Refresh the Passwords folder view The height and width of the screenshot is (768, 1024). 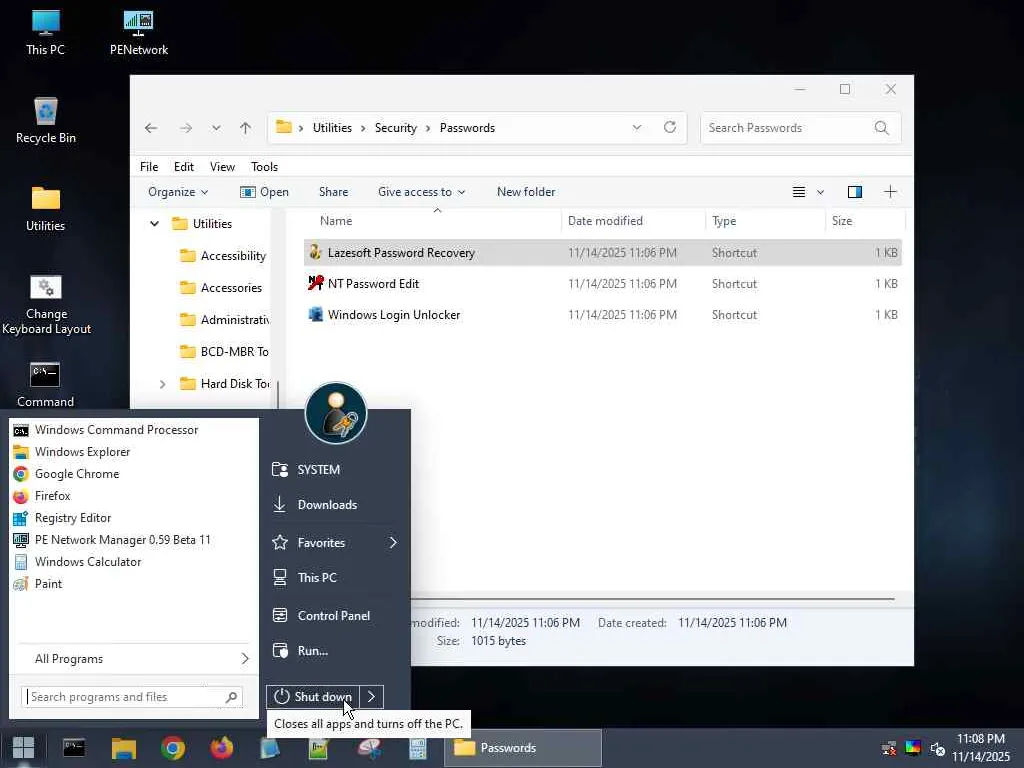point(669,127)
